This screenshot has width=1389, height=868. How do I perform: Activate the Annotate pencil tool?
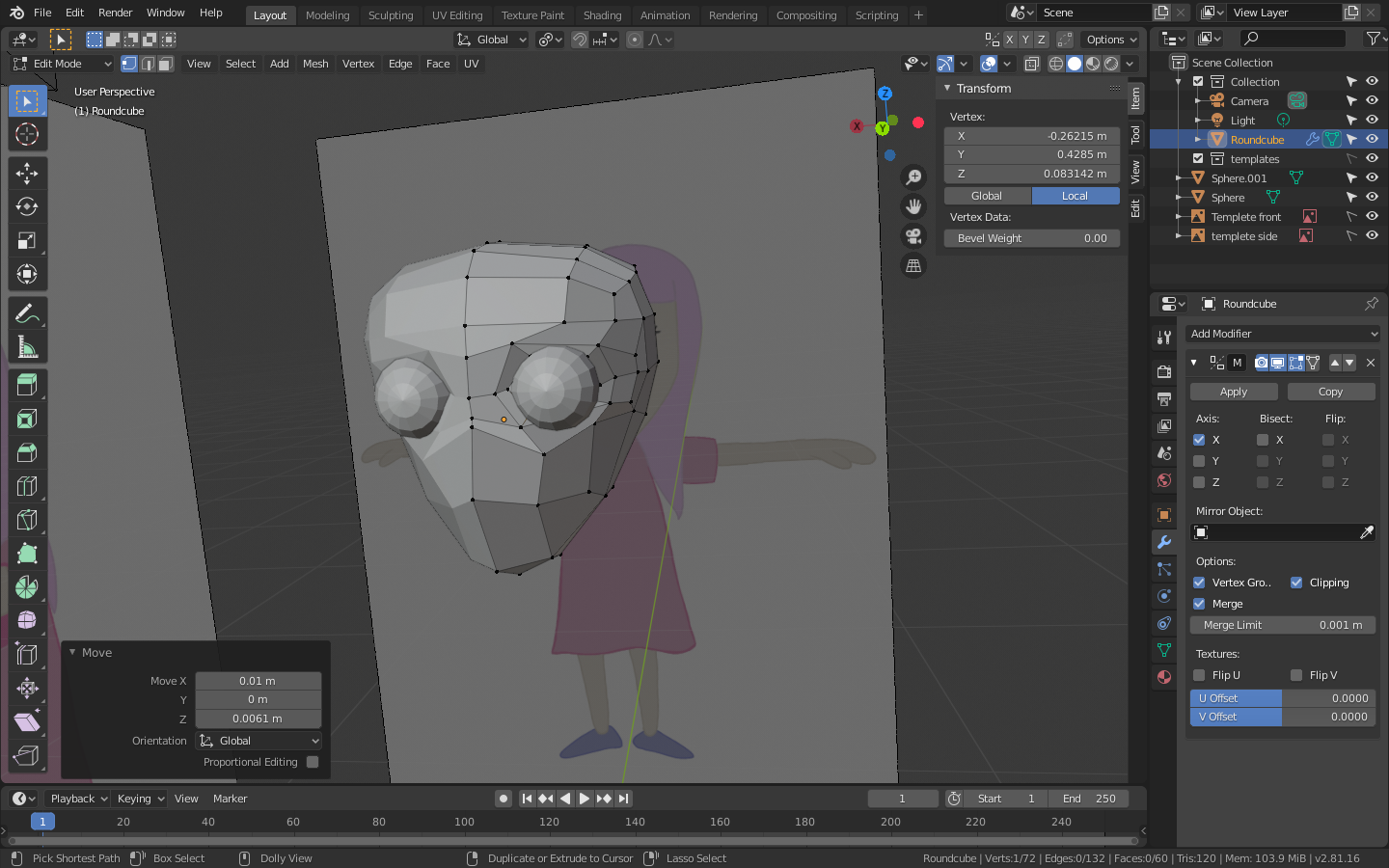pyautogui.click(x=27, y=313)
